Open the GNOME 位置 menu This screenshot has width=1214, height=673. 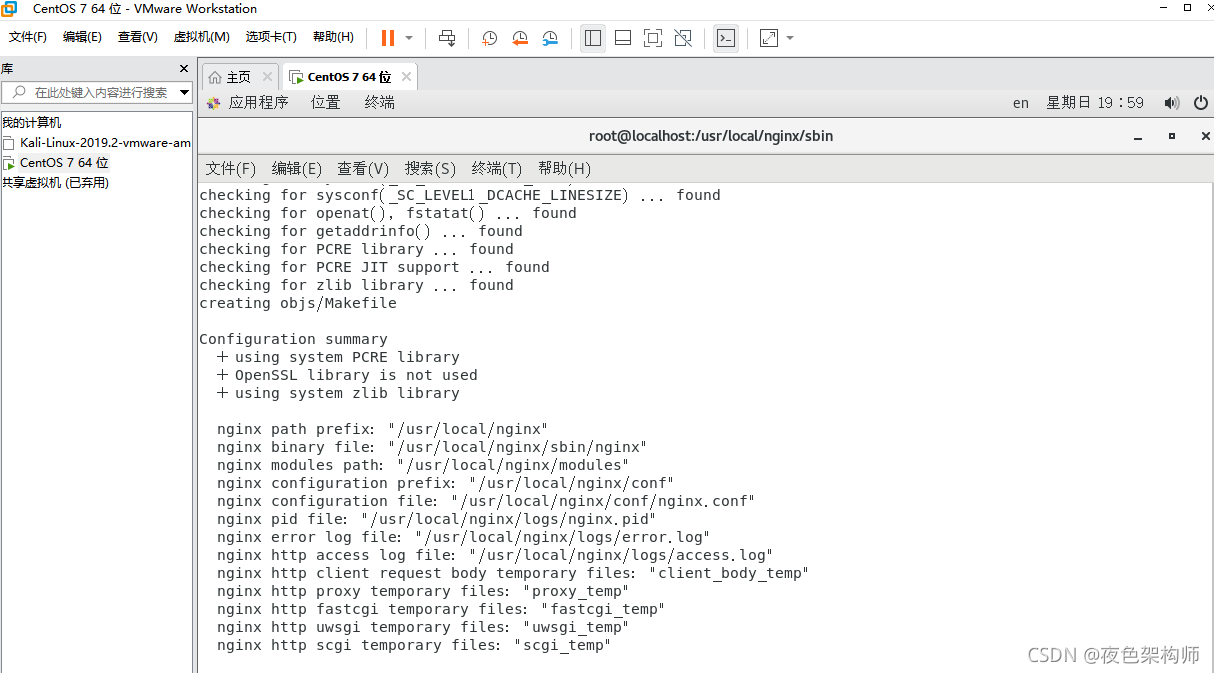[326, 102]
